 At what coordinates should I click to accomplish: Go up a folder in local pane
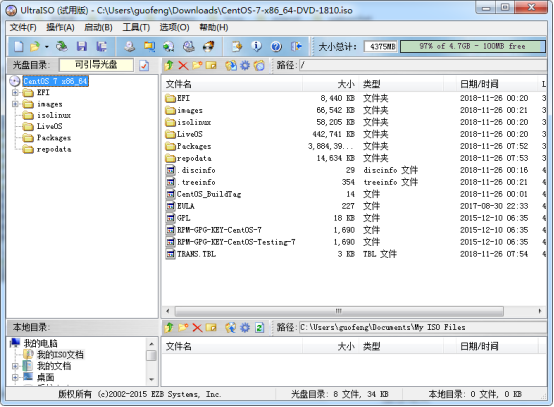pos(169,328)
